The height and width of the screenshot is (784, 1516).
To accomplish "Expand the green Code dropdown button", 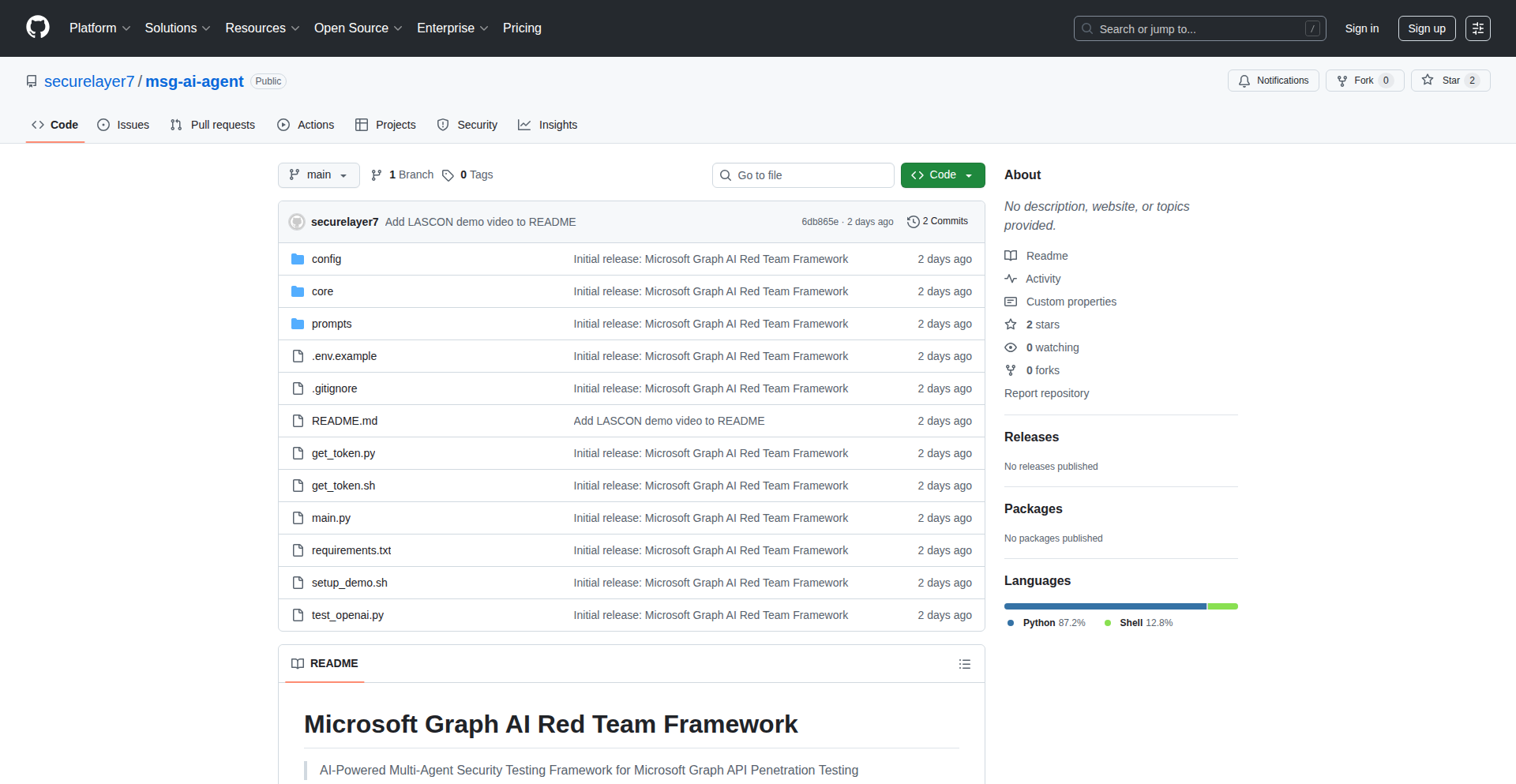I will (x=942, y=175).
